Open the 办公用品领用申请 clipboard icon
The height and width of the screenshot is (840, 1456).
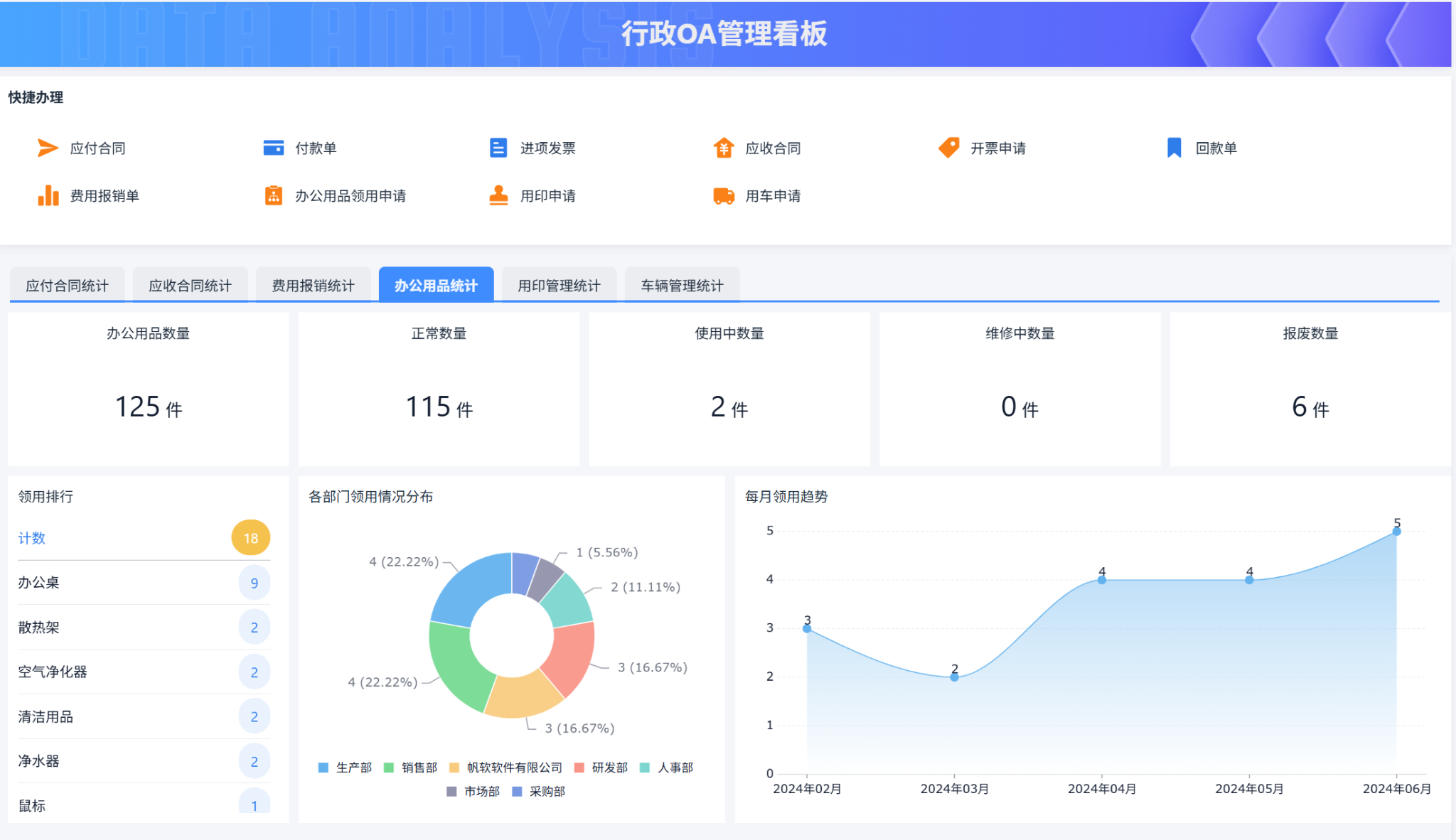[x=274, y=195]
